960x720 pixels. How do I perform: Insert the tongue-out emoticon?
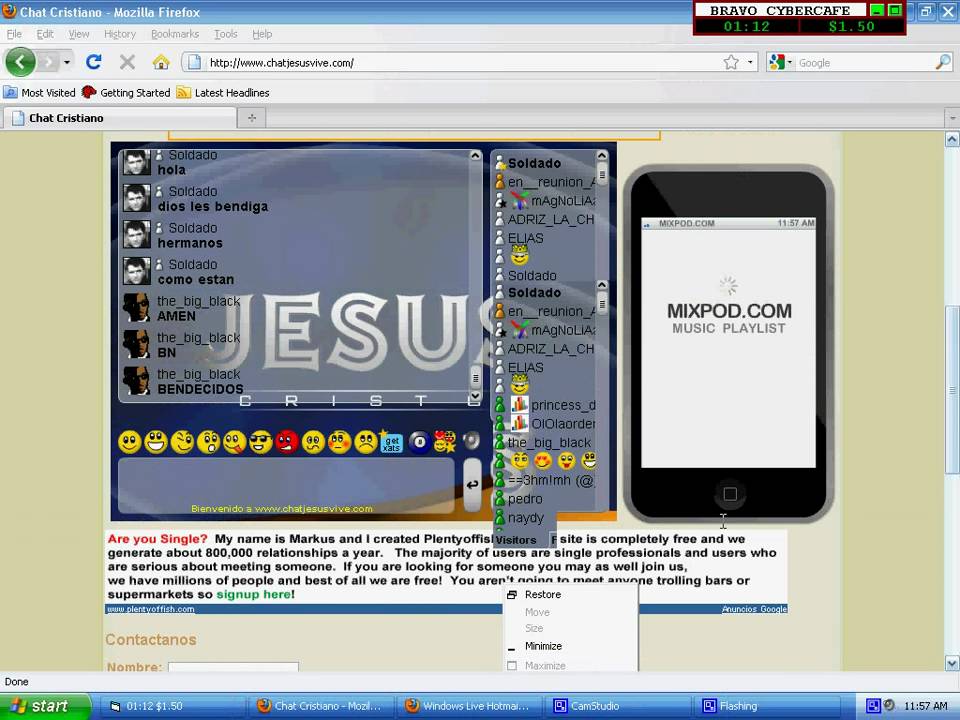(234, 441)
